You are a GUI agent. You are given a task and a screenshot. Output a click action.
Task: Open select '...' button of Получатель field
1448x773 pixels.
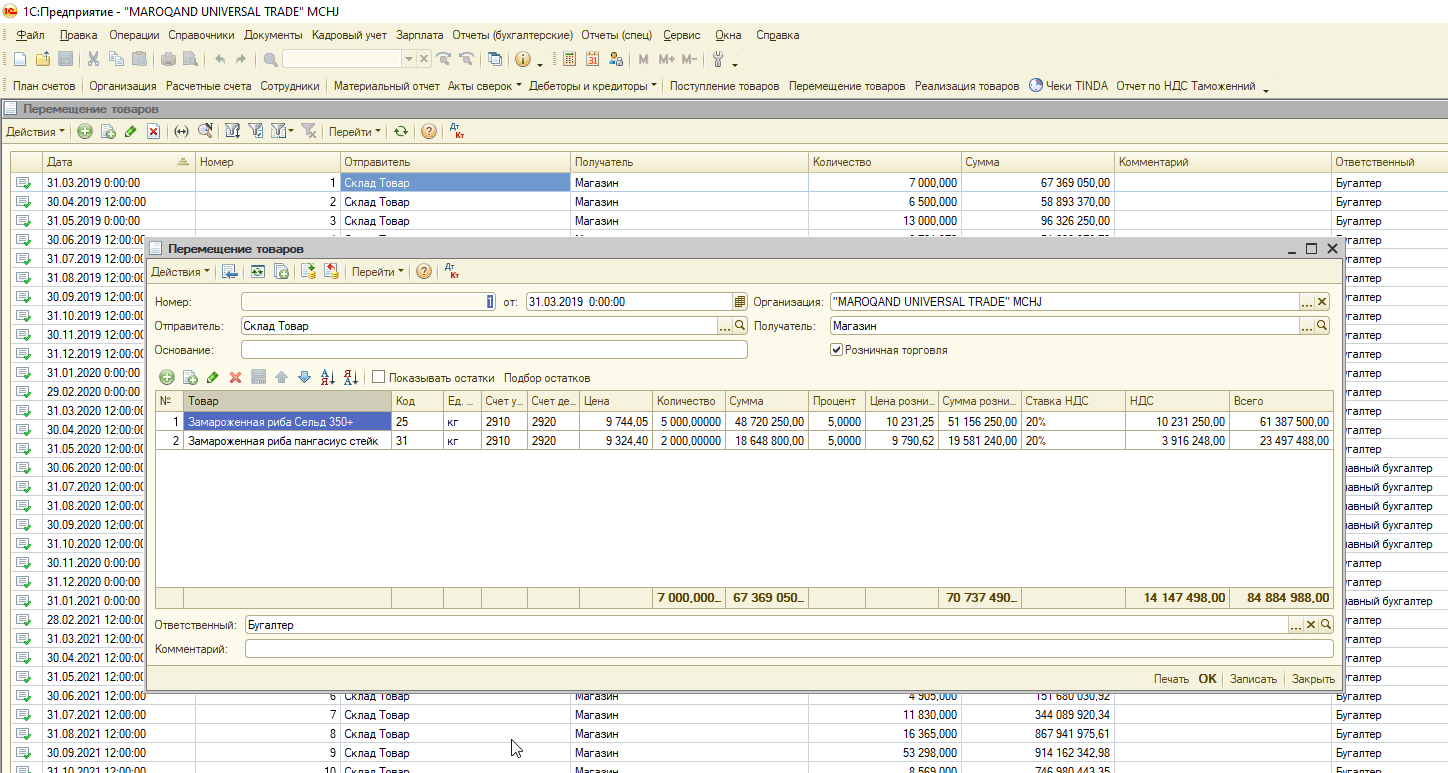point(1306,326)
